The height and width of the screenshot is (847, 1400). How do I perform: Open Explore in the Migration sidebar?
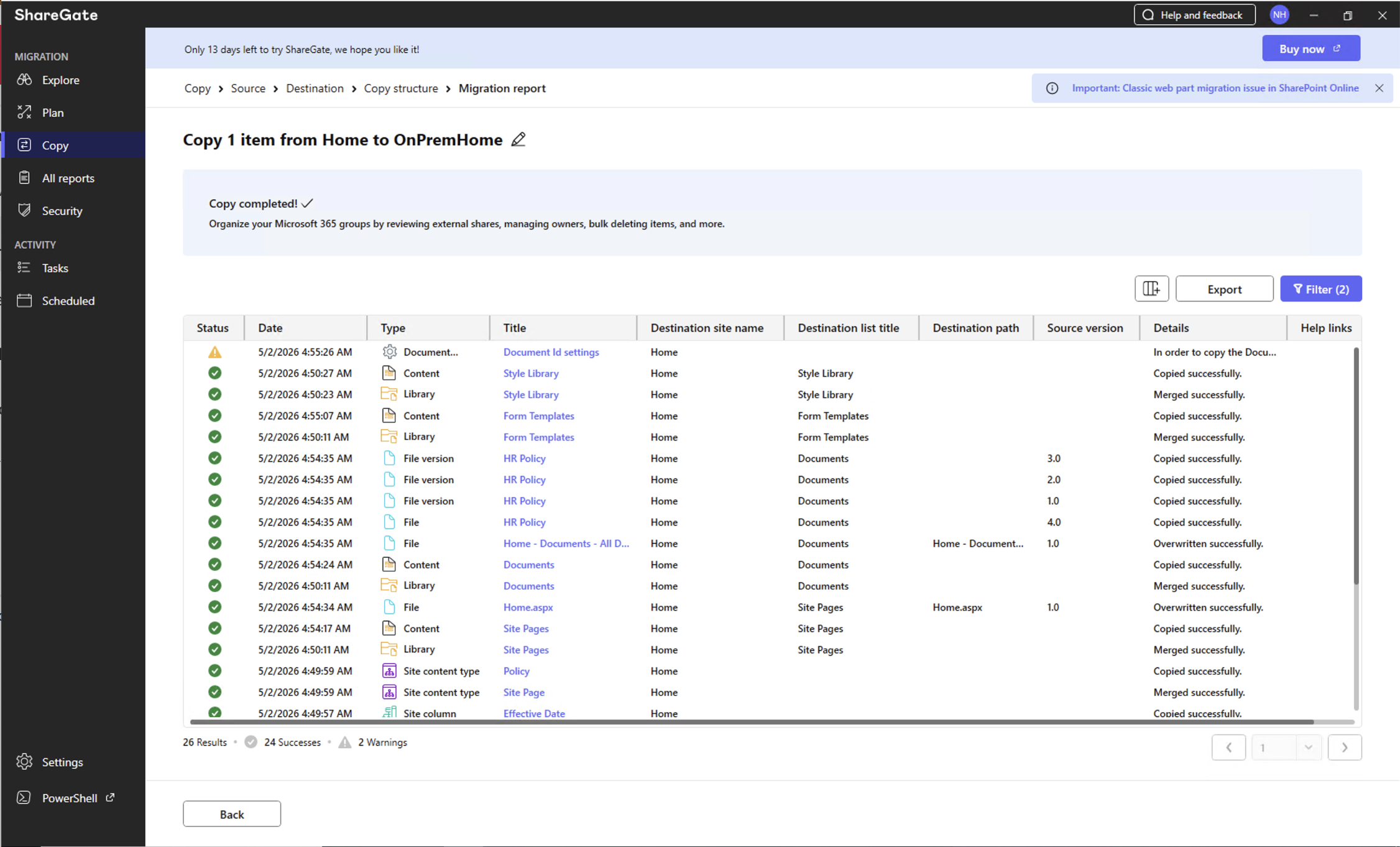(60, 80)
